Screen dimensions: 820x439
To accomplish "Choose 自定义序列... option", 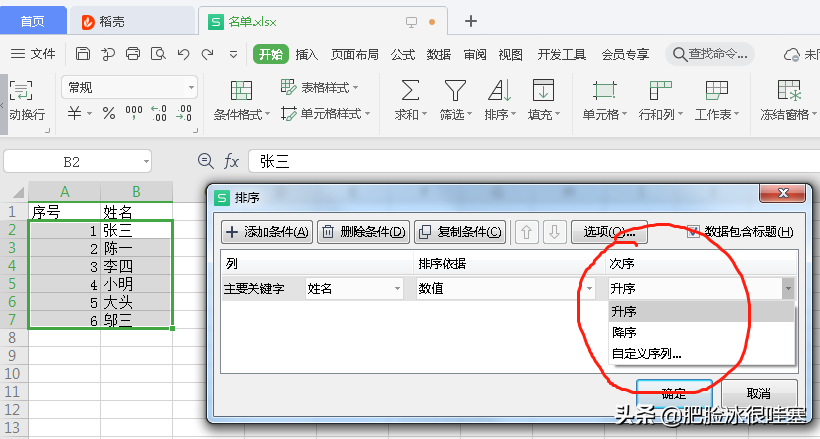I will (702, 354).
